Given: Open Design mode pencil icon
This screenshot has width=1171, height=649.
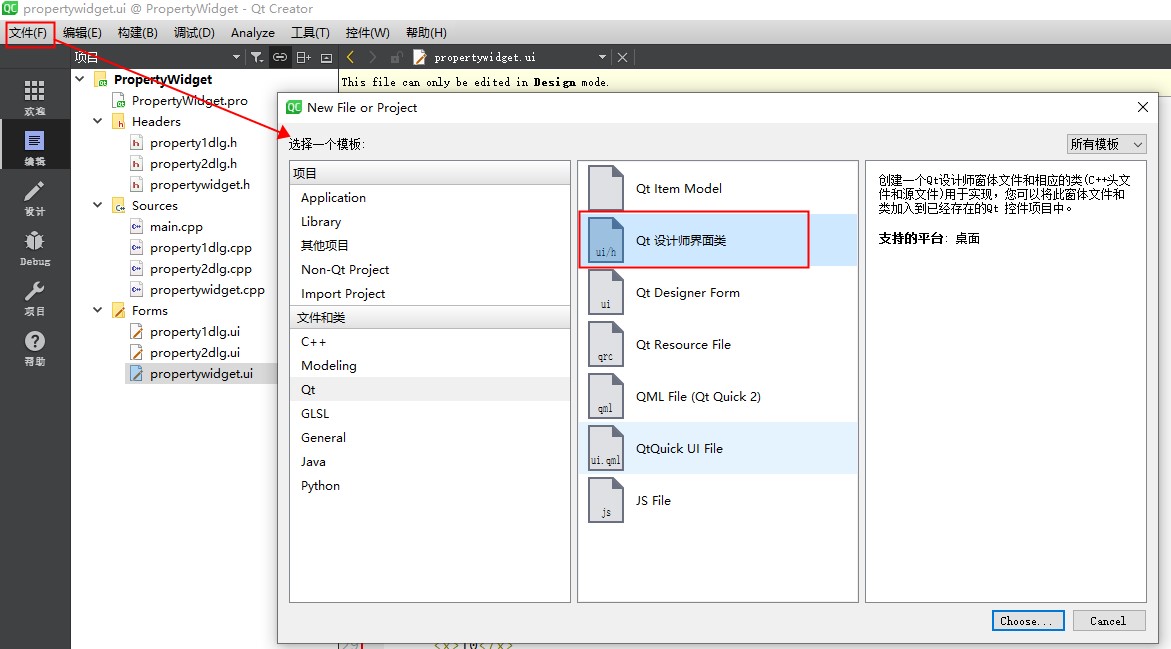Looking at the screenshot, I should (x=34, y=198).
